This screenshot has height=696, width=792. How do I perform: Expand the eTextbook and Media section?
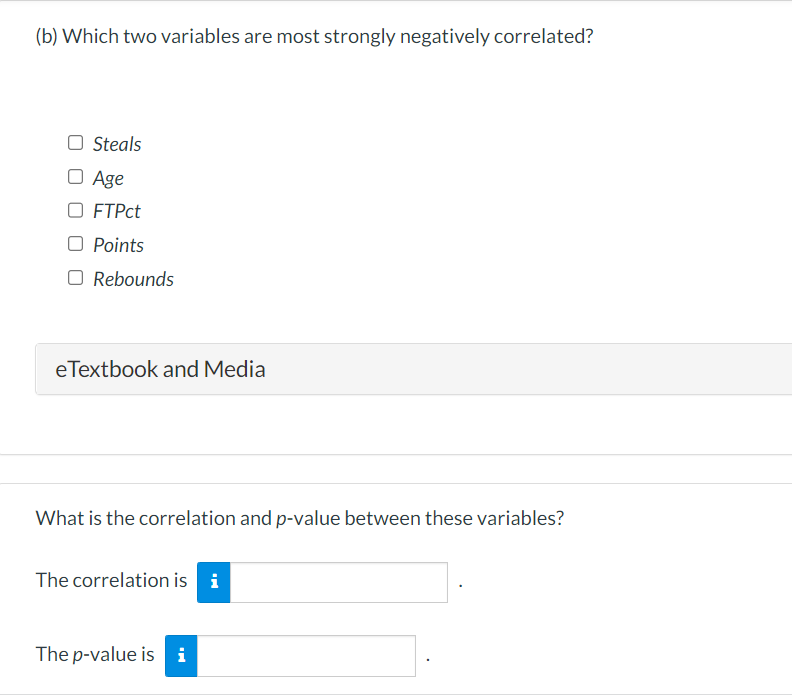click(160, 370)
